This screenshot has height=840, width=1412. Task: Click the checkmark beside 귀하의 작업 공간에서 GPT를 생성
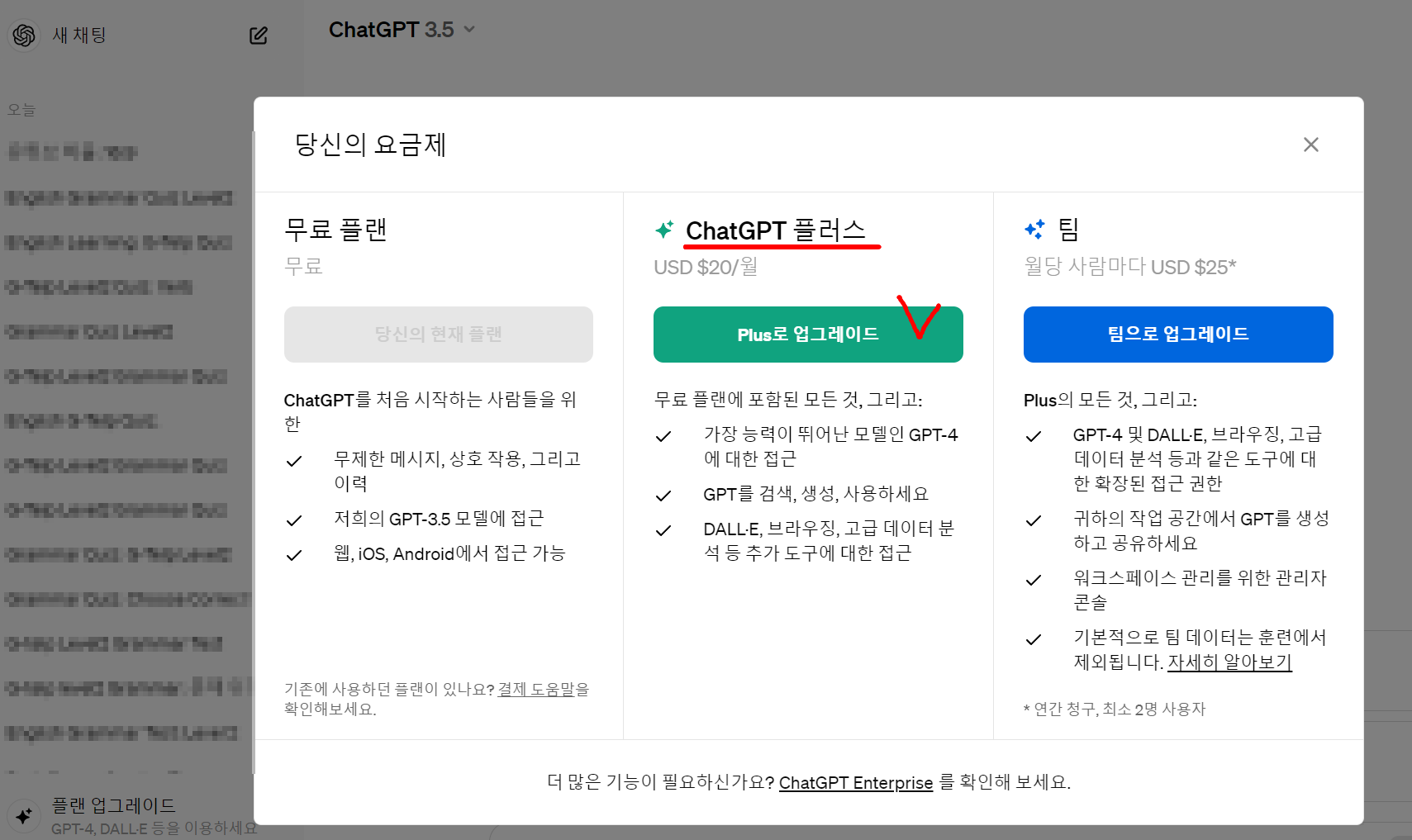point(1034,520)
